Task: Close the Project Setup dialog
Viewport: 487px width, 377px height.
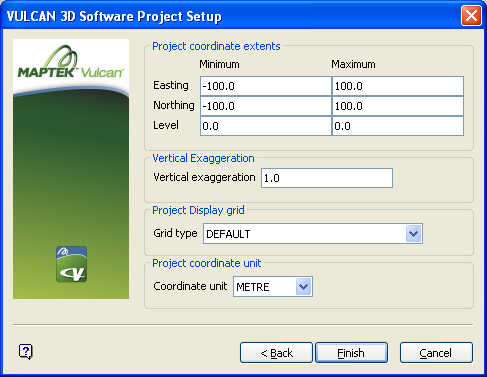Action: [x=471, y=16]
